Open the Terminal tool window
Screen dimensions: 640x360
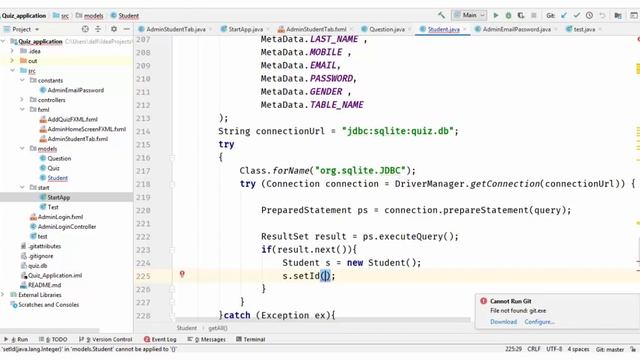coord(251,339)
